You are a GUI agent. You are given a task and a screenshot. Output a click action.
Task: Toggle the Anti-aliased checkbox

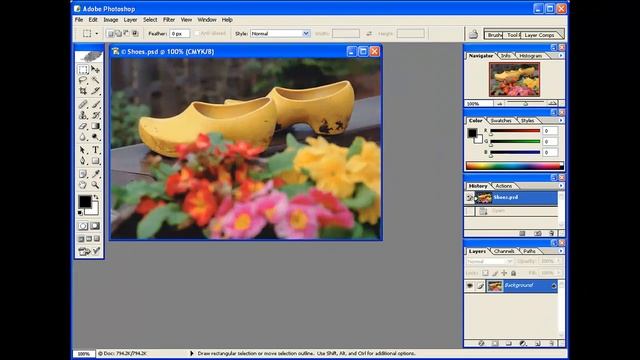click(197, 33)
